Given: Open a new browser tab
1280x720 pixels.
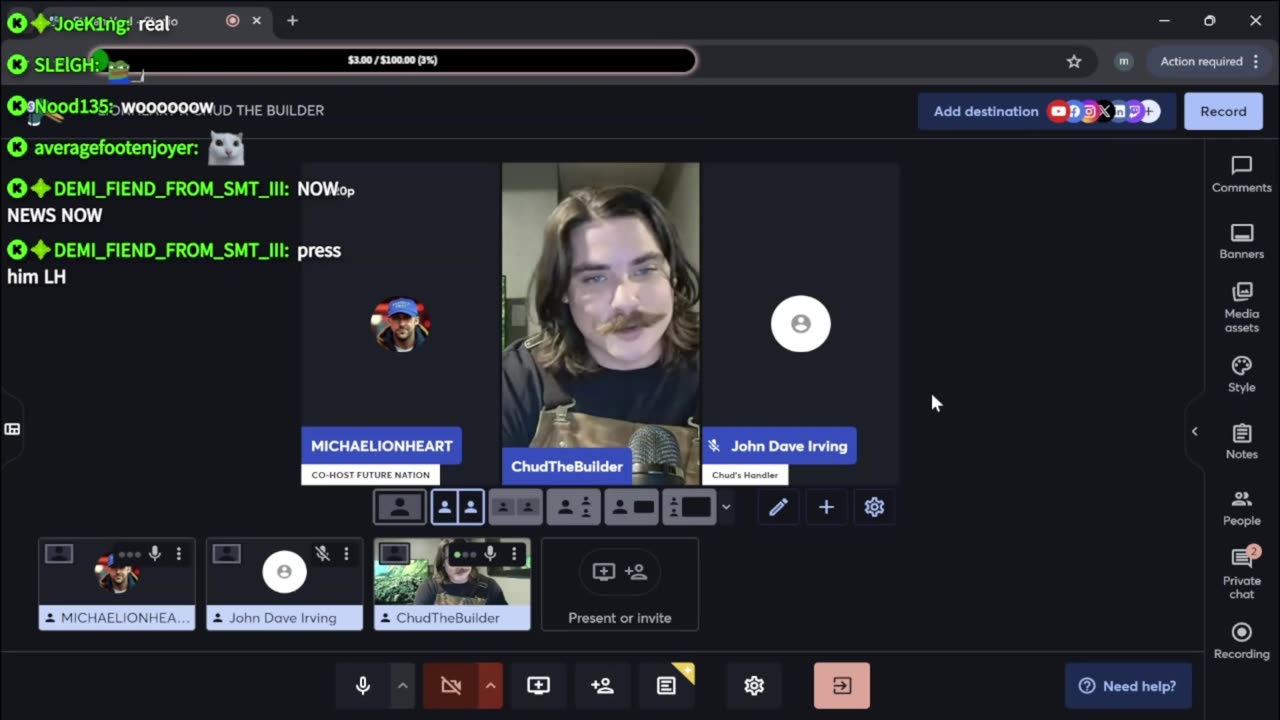Looking at the screenshot, I should 292,20.
